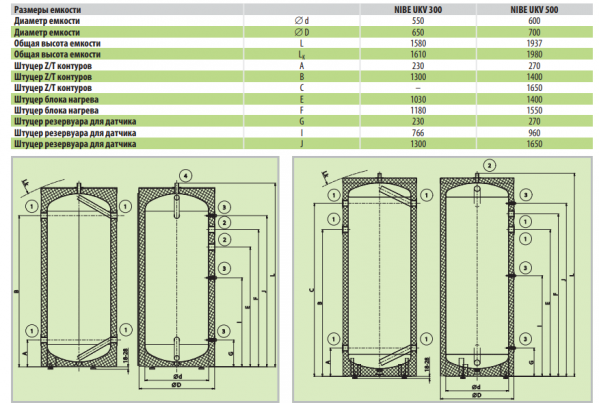The width and height of the screenshot is (599, 403).
Task: Click the value '766' in row I
Action: click(418, 133)
